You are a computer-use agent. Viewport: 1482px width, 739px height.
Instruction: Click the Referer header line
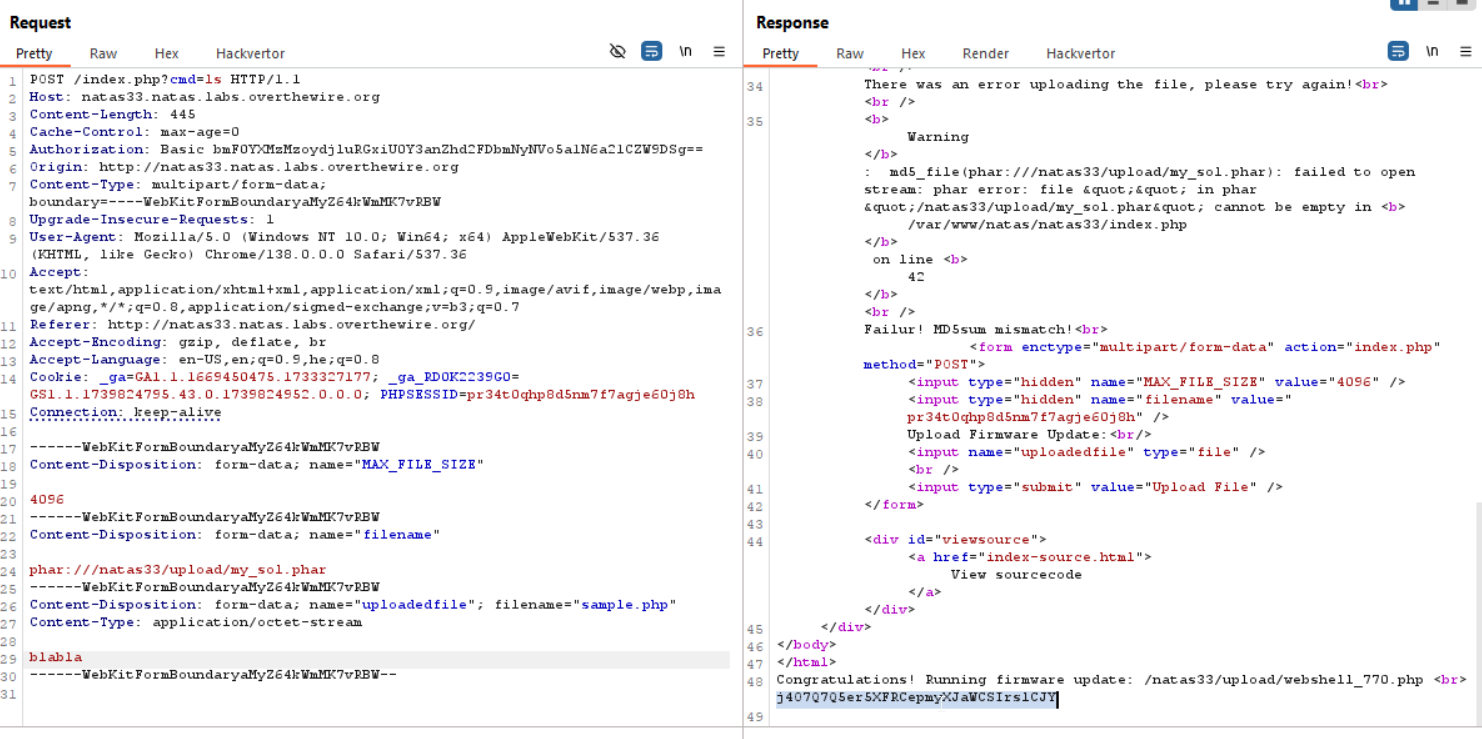[252, 324]
